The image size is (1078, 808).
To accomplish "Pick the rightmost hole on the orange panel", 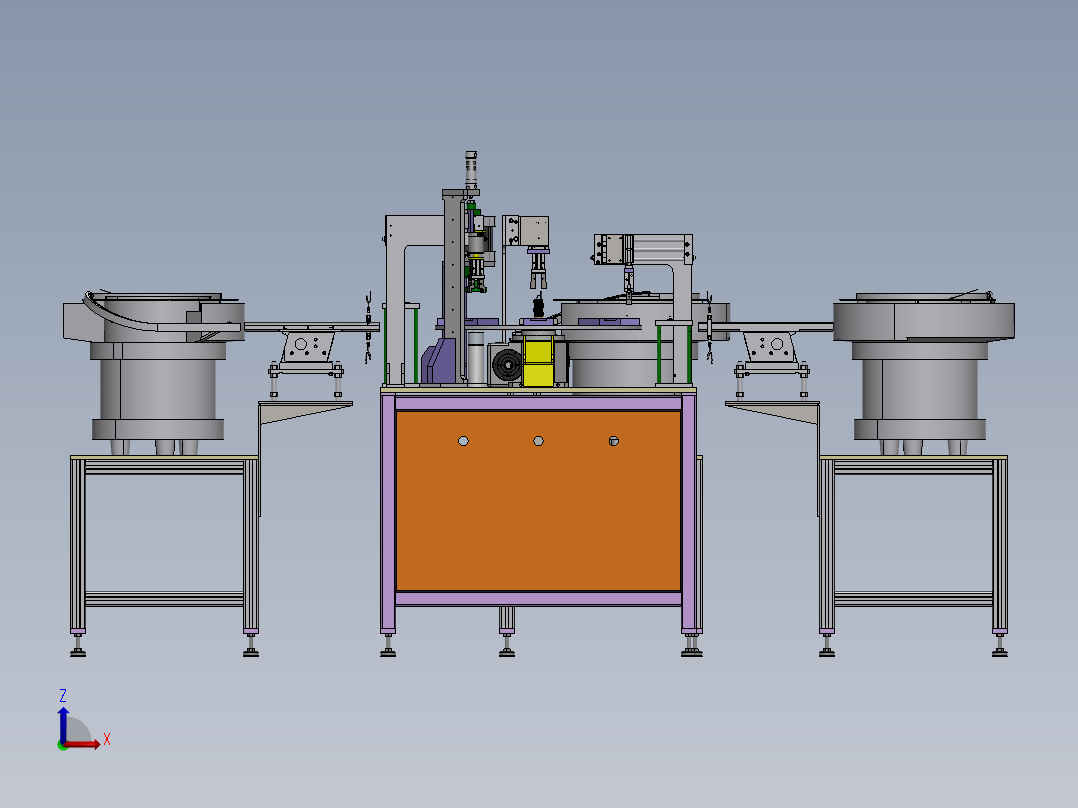I will [x=614, y=441].
